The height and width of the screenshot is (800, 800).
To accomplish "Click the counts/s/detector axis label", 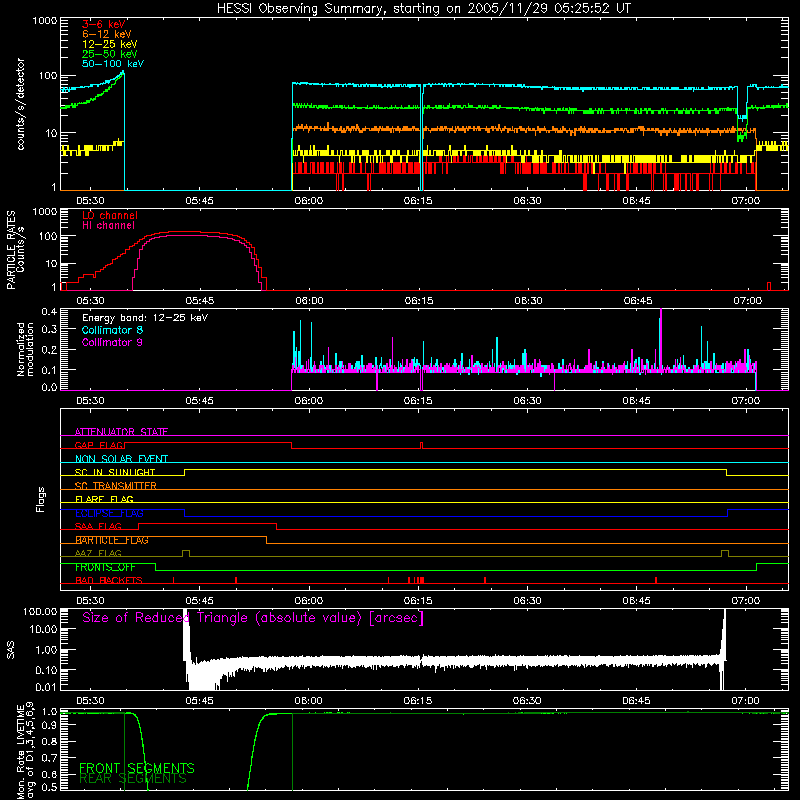I will pyautogui.click(x=20, y=104).
